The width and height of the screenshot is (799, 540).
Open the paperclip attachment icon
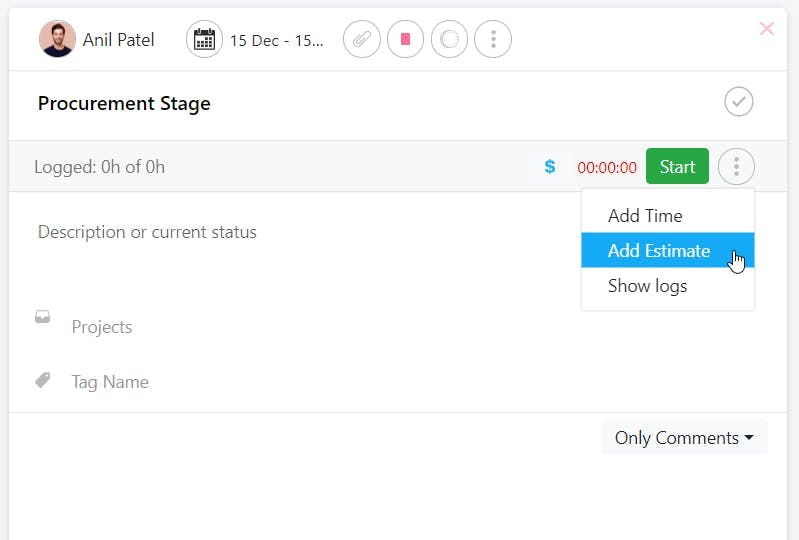pos(362,40)
